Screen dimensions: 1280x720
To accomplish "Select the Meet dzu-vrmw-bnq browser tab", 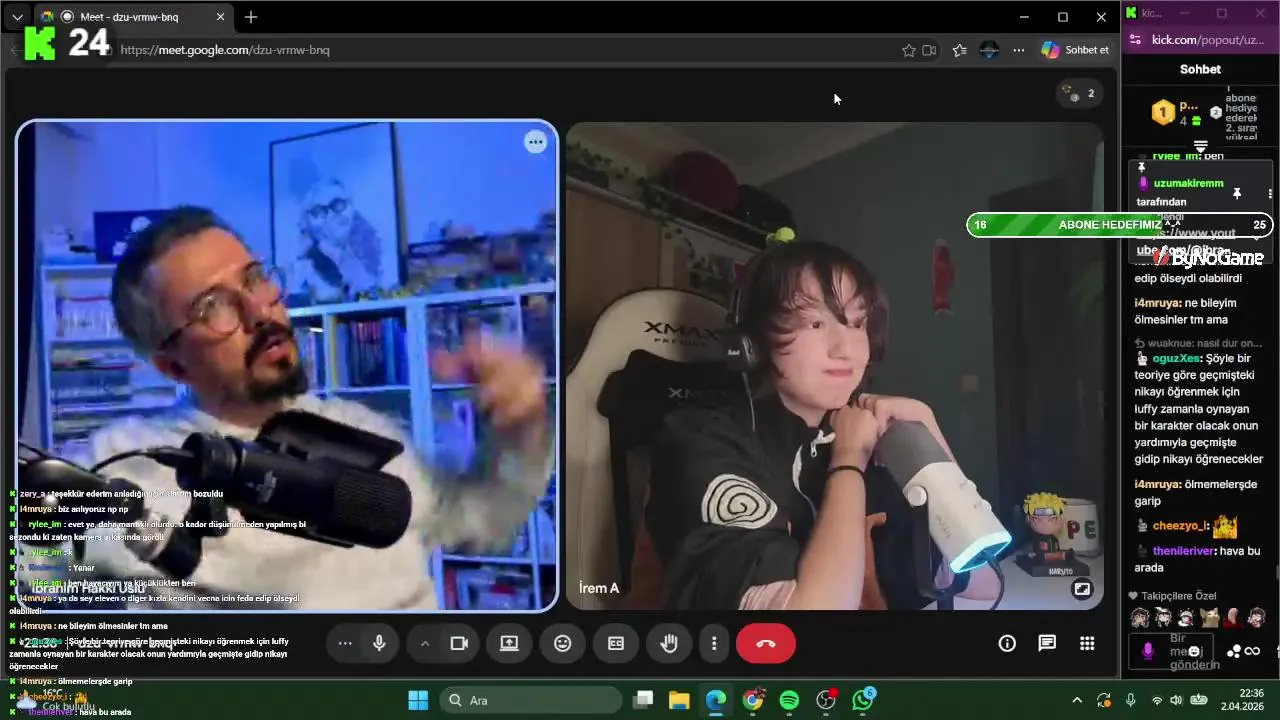I will (135, 17).
